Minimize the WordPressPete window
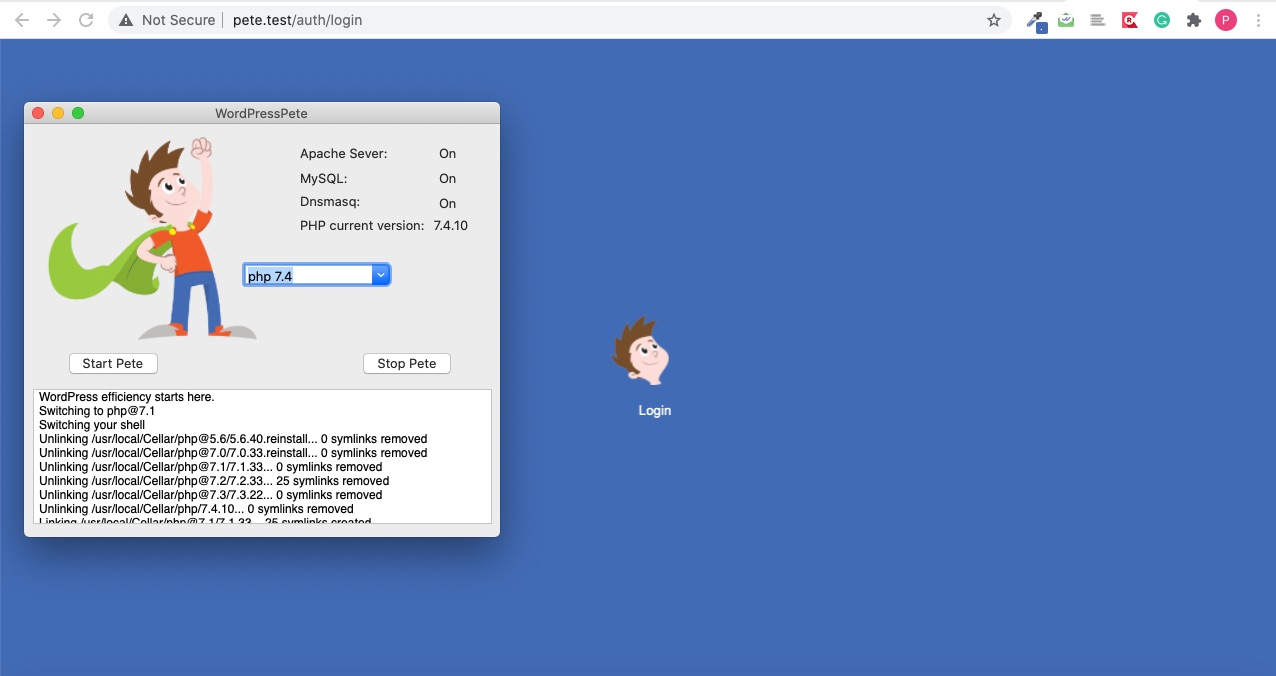The image size is (1276, 676). coord(58,113)
